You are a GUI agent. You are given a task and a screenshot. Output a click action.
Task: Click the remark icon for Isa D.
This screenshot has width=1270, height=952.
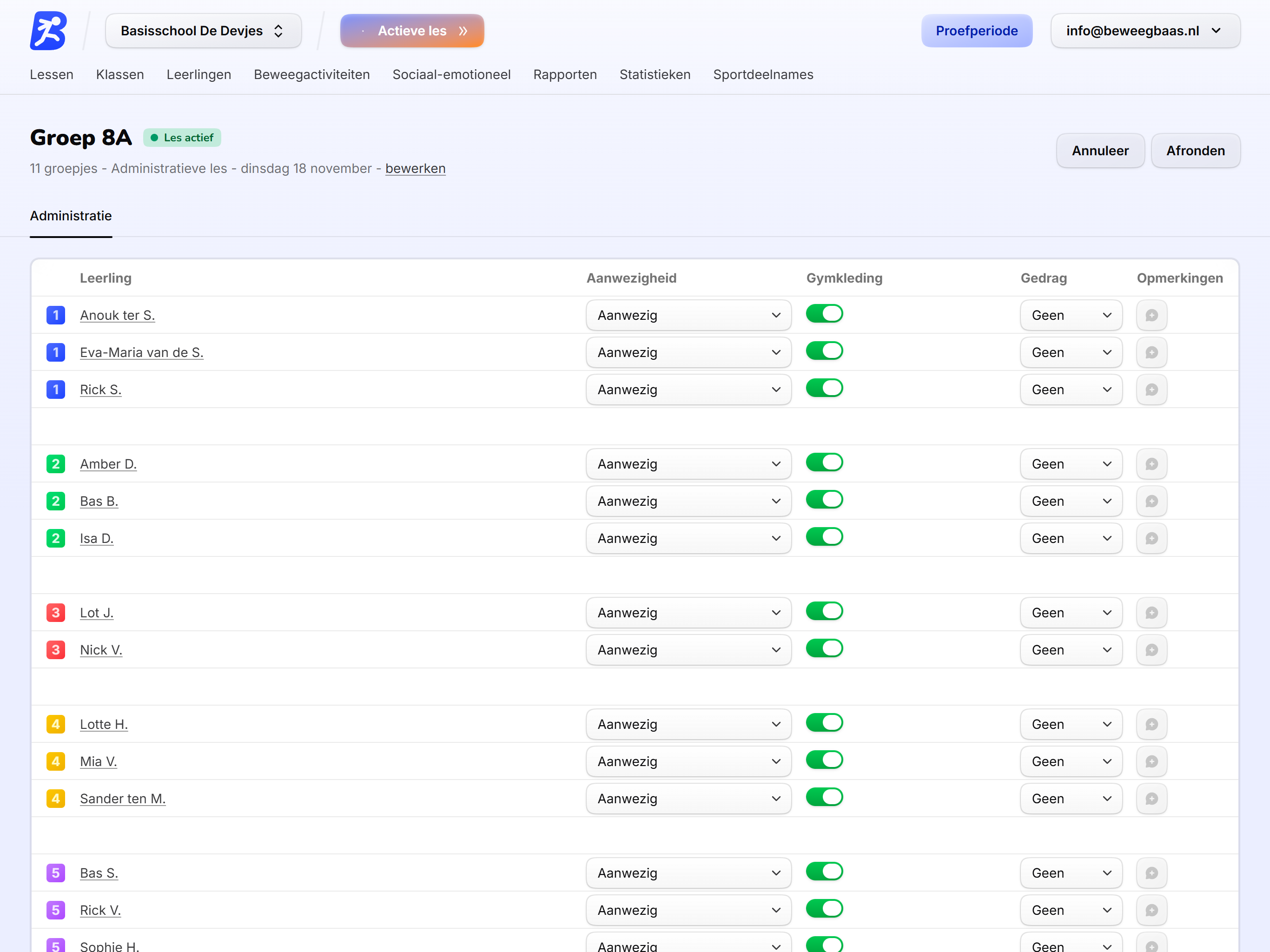pyautogui.click(x=1151, y=539)
